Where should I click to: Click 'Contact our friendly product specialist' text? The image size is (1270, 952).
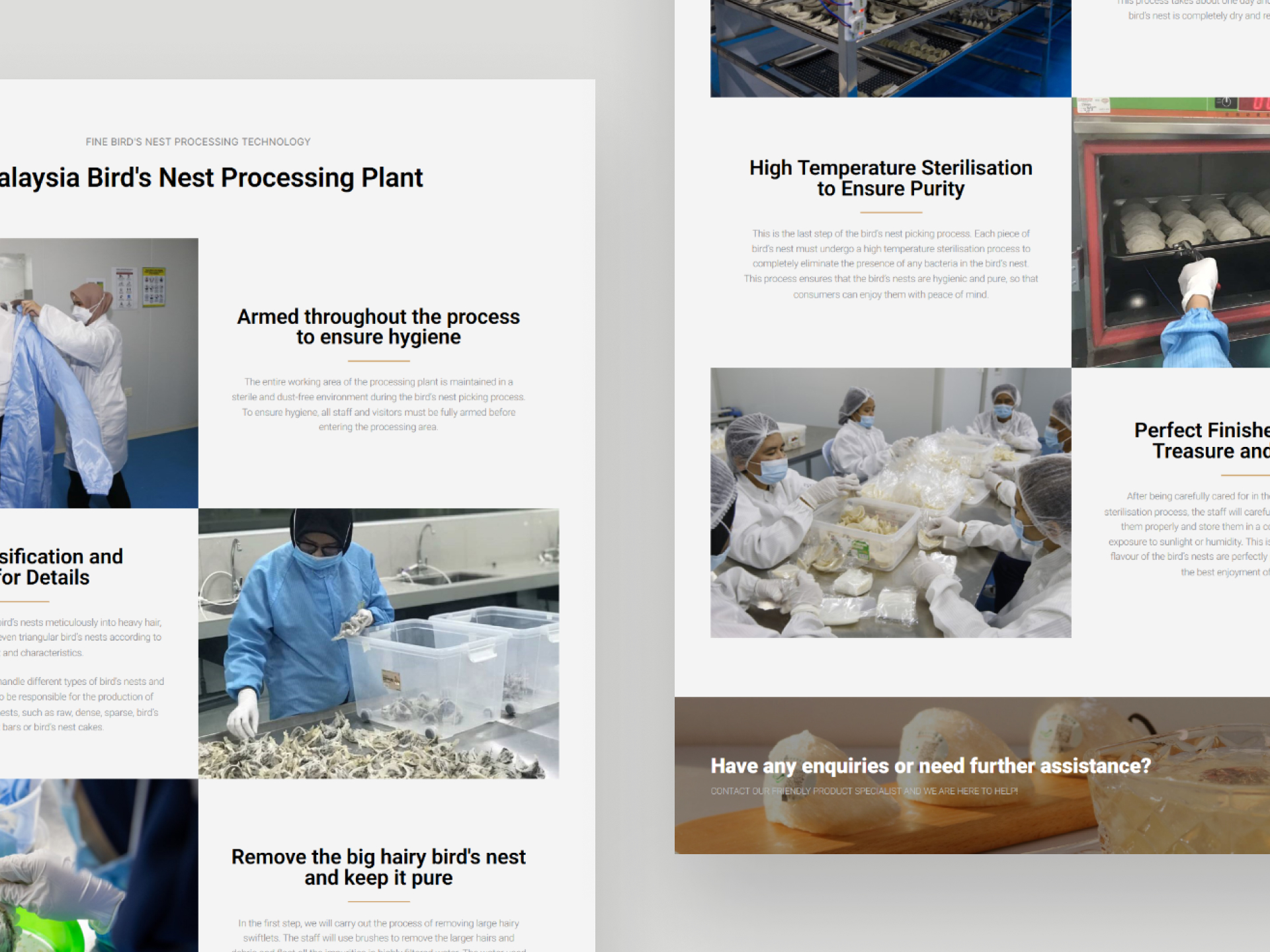coord(864,791)
